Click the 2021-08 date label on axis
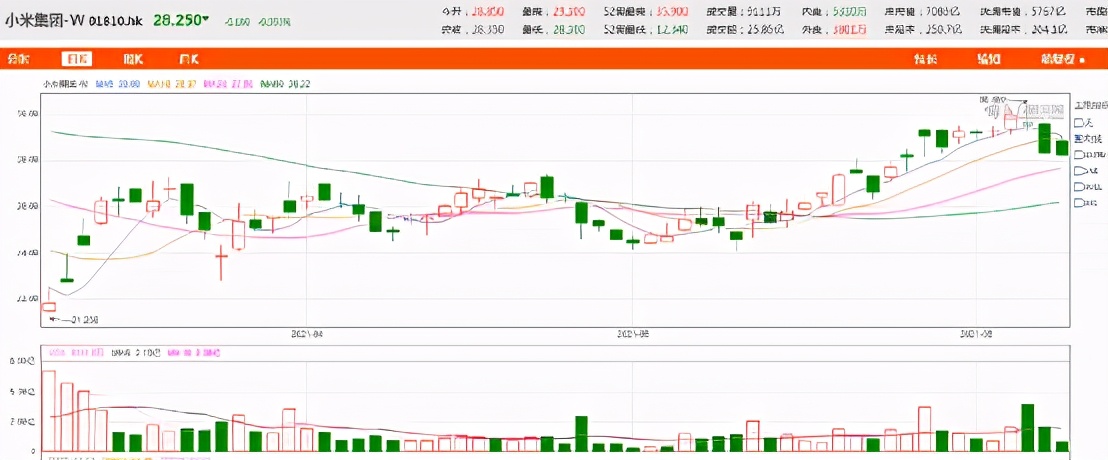This screenshot has width=1108, height=460. (x=975, y=332)
